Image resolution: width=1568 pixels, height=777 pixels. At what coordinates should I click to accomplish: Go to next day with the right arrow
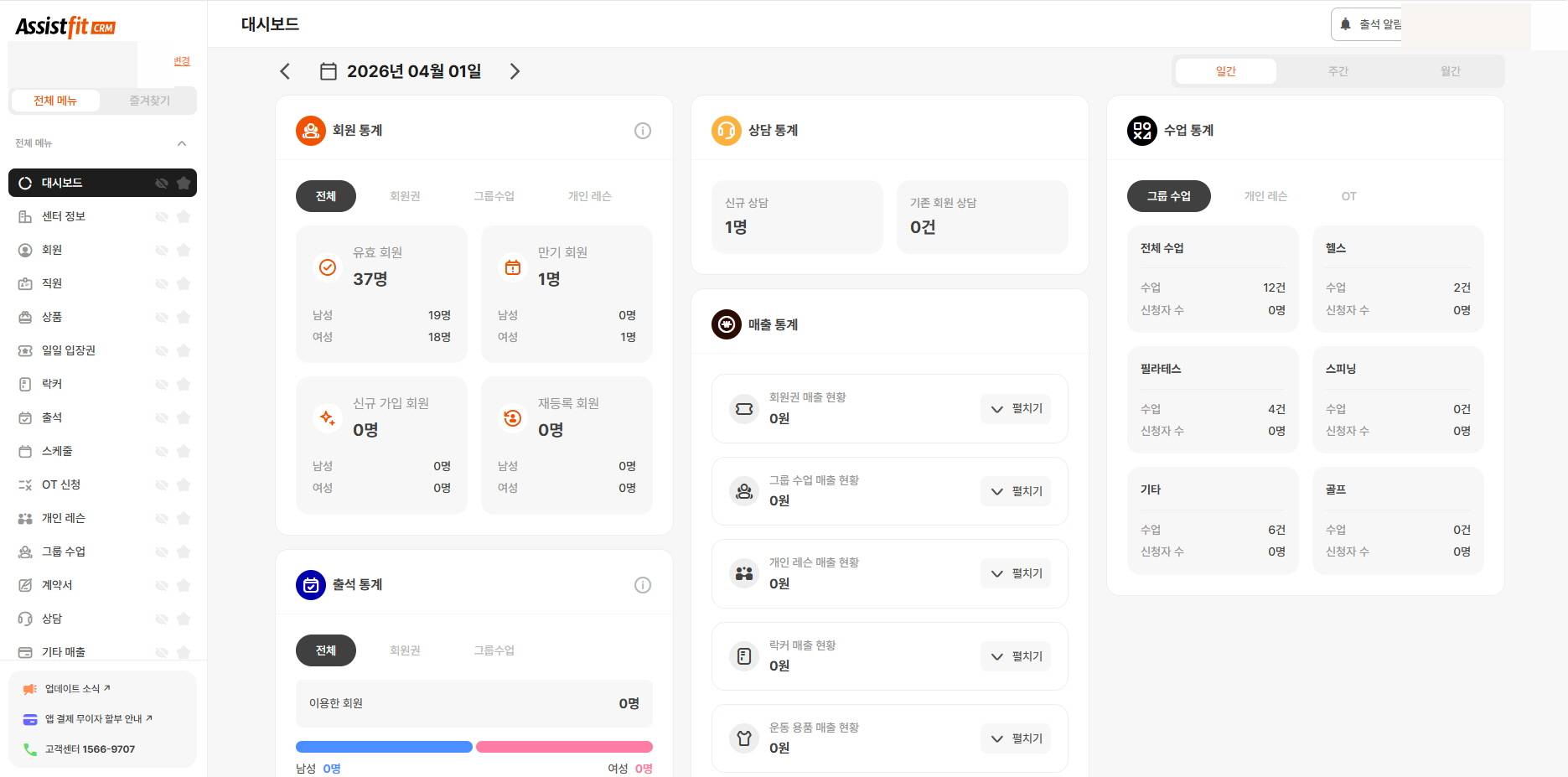click(515, 71)
